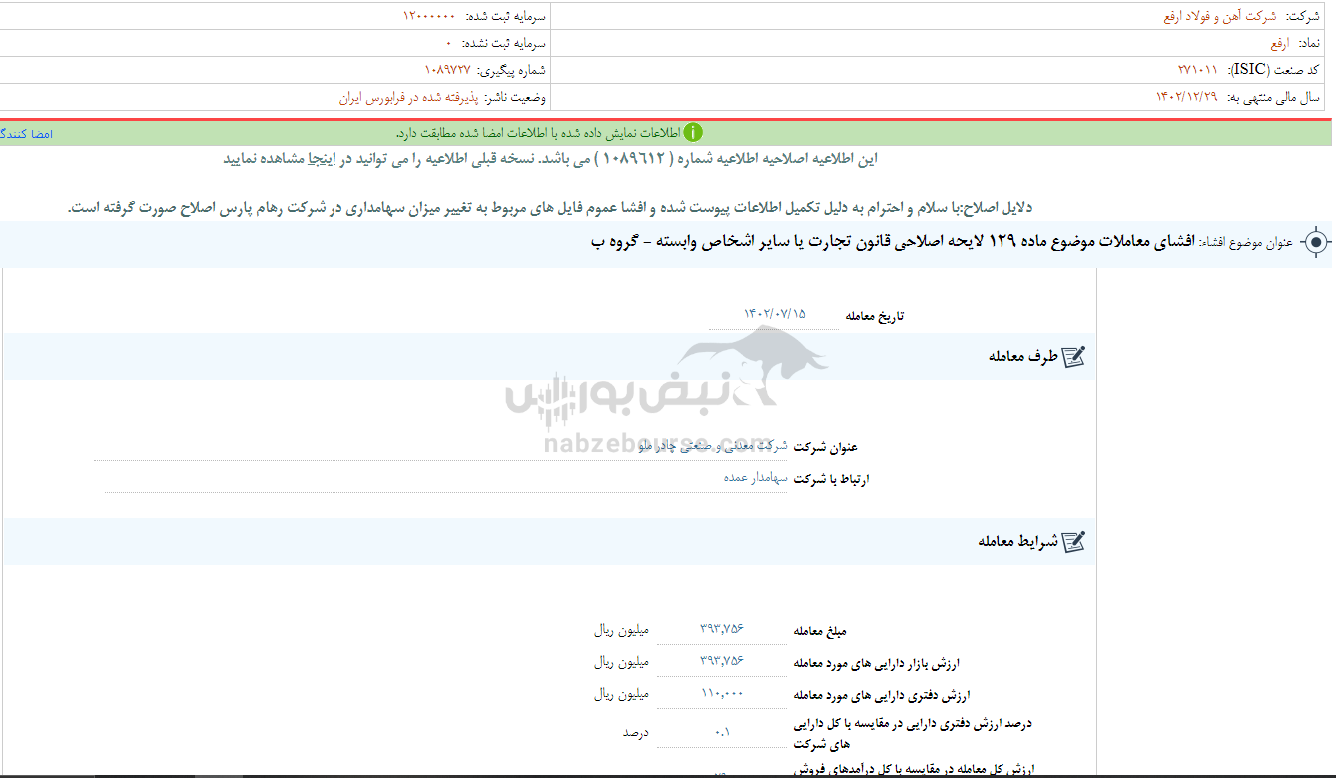Click the target icon beside عنوان موضوع افشاء
Image resolution: width=1336 pixels, height=778 pixels.
tap(1317, 242)
